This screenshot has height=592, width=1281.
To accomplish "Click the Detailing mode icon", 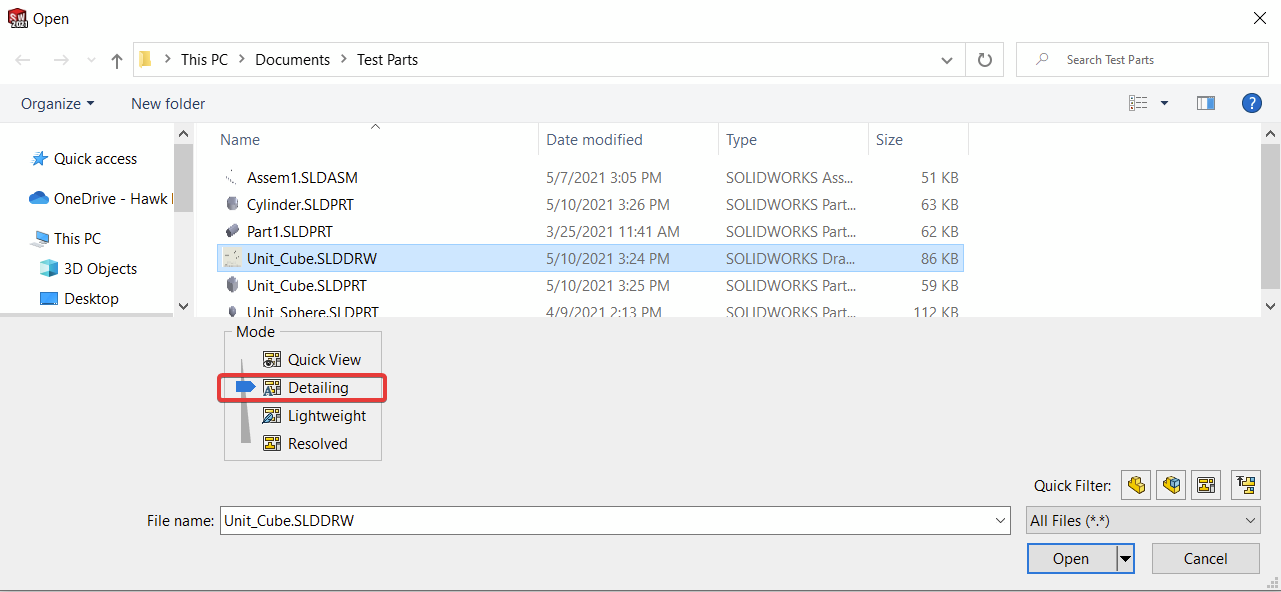I will pyautogui.click(x=272, y=387).
